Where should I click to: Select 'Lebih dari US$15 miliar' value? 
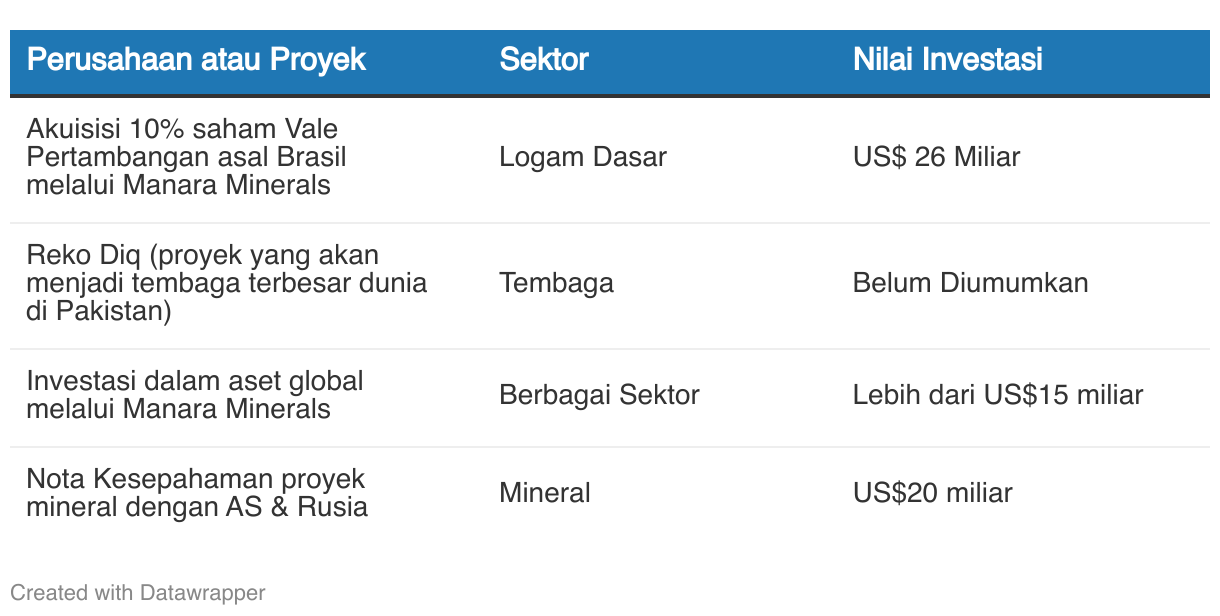[998, 395]
